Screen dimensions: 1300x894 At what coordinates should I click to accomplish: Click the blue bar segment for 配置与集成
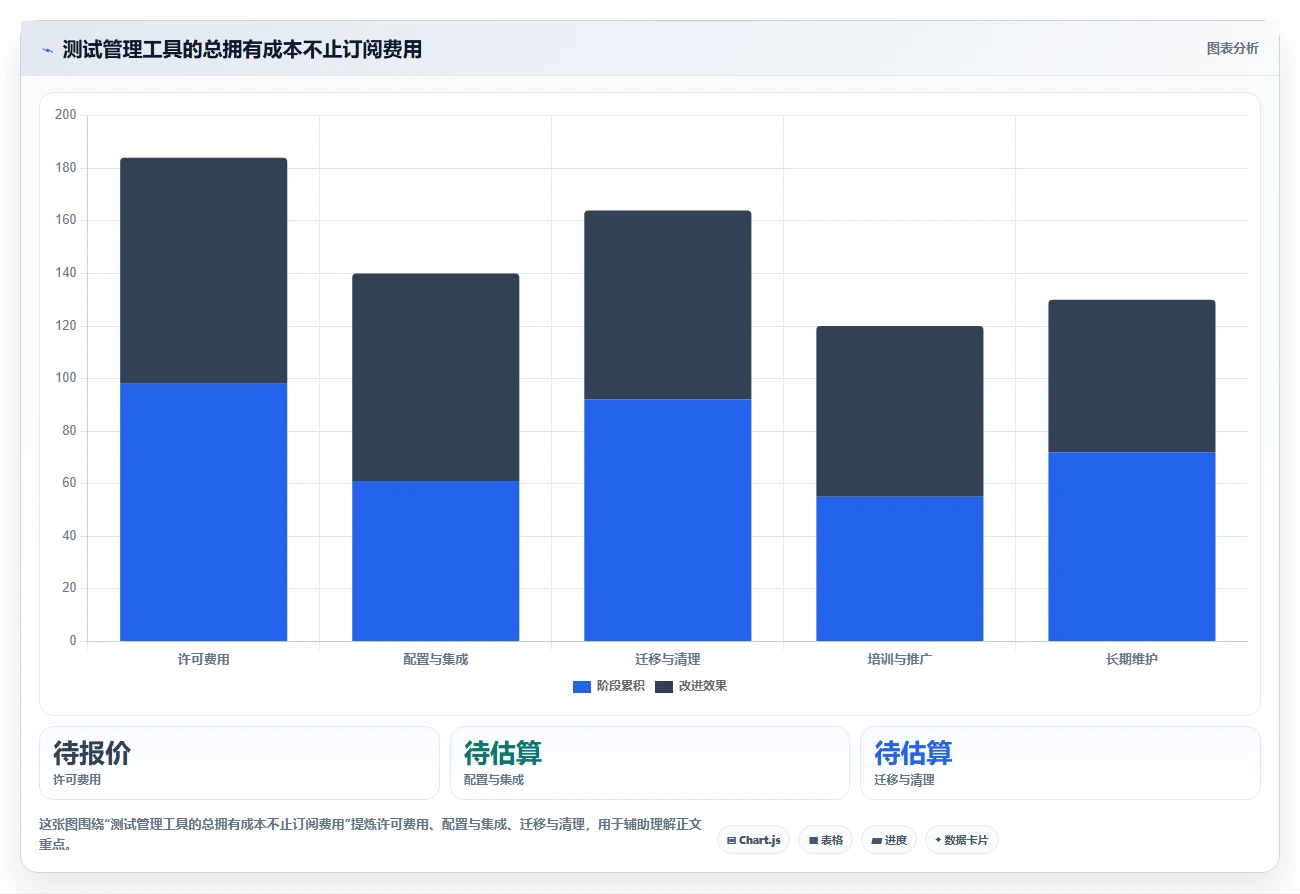[435, 561]
